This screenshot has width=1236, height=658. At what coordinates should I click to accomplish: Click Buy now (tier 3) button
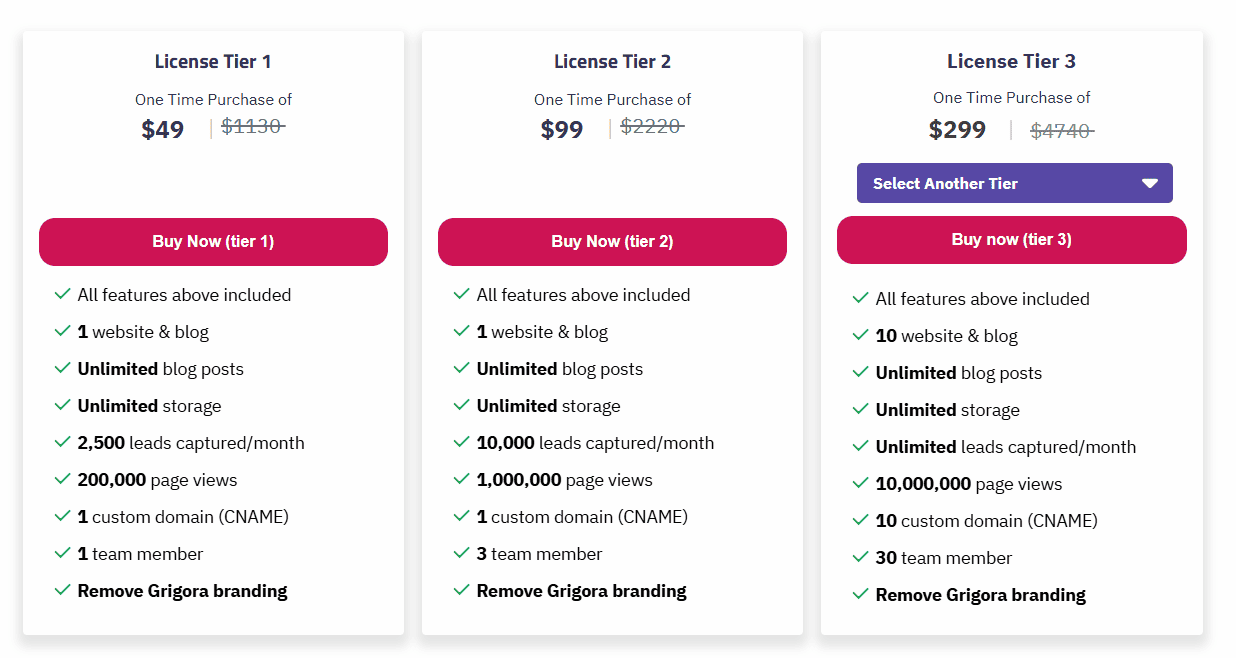tap(1011, 240)
